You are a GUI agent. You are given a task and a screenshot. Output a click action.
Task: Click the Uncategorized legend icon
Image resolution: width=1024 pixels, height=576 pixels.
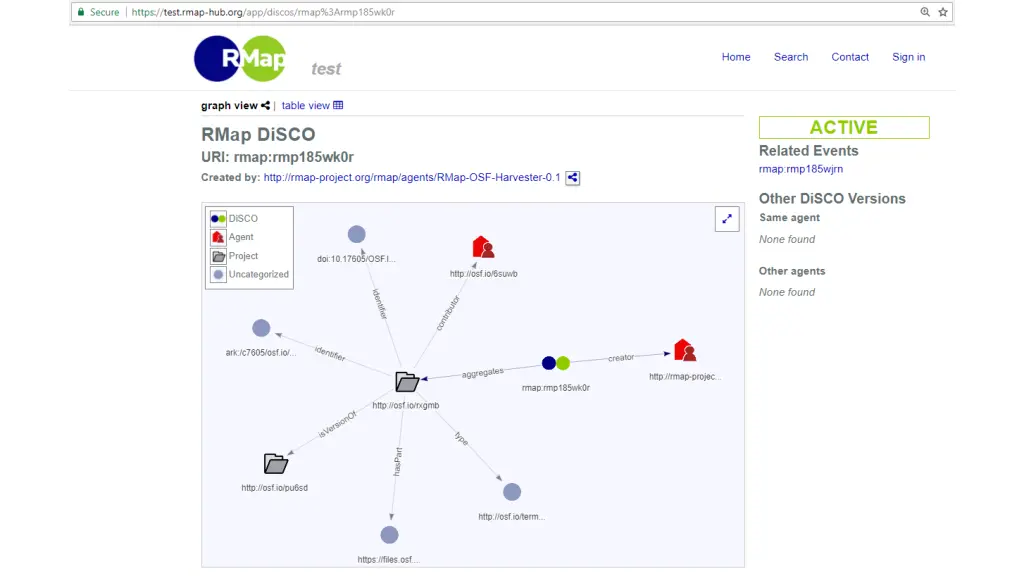218,274
